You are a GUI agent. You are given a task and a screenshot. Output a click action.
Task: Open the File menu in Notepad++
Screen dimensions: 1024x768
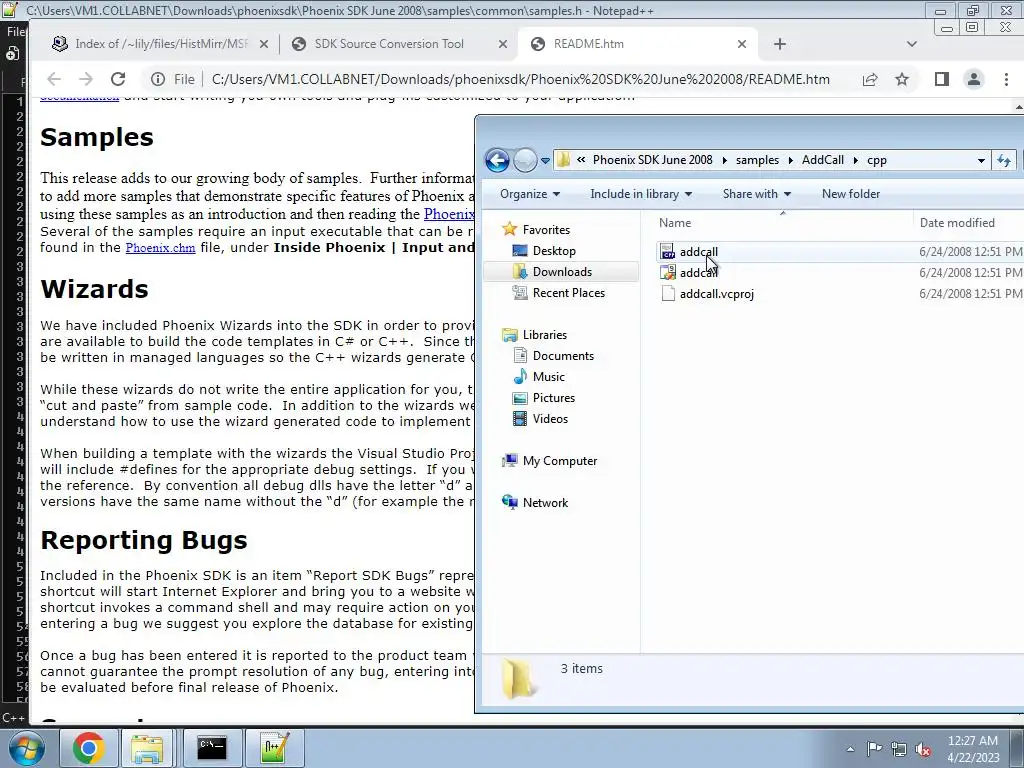[16, 31]
